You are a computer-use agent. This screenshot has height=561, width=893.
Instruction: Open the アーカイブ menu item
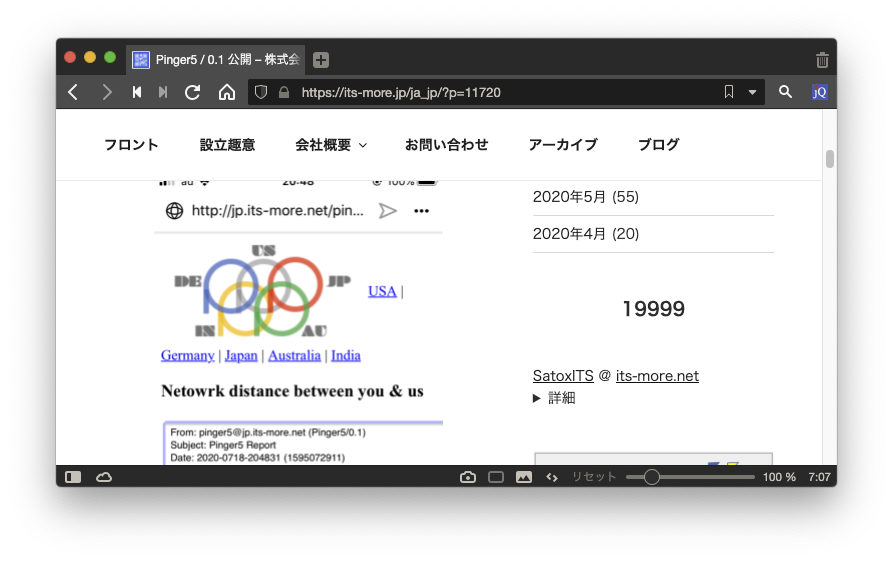click(x=562, y=145)
